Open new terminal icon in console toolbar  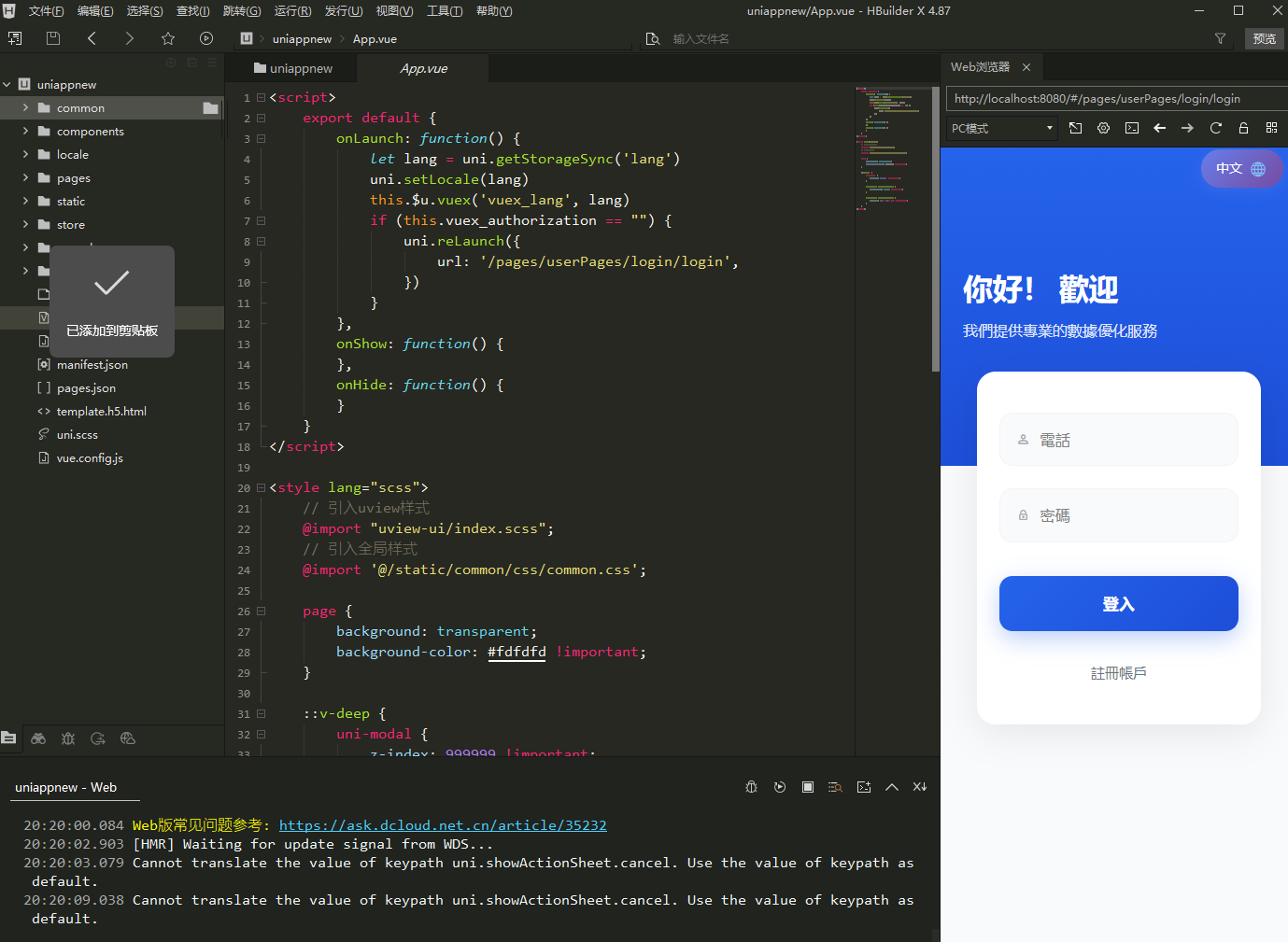(x=864, y=787)
